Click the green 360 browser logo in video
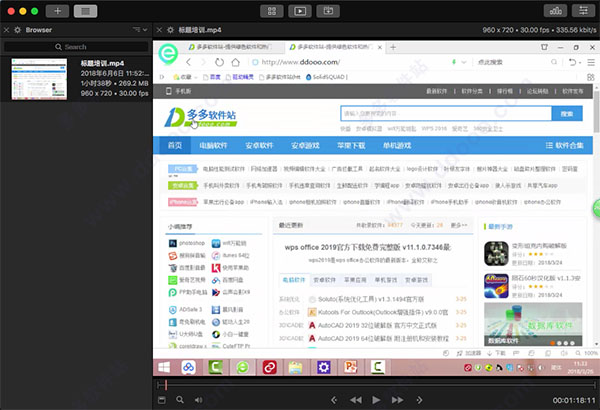Screen dimensions: 600x410 pyautogui.click(x=168, y=54)
